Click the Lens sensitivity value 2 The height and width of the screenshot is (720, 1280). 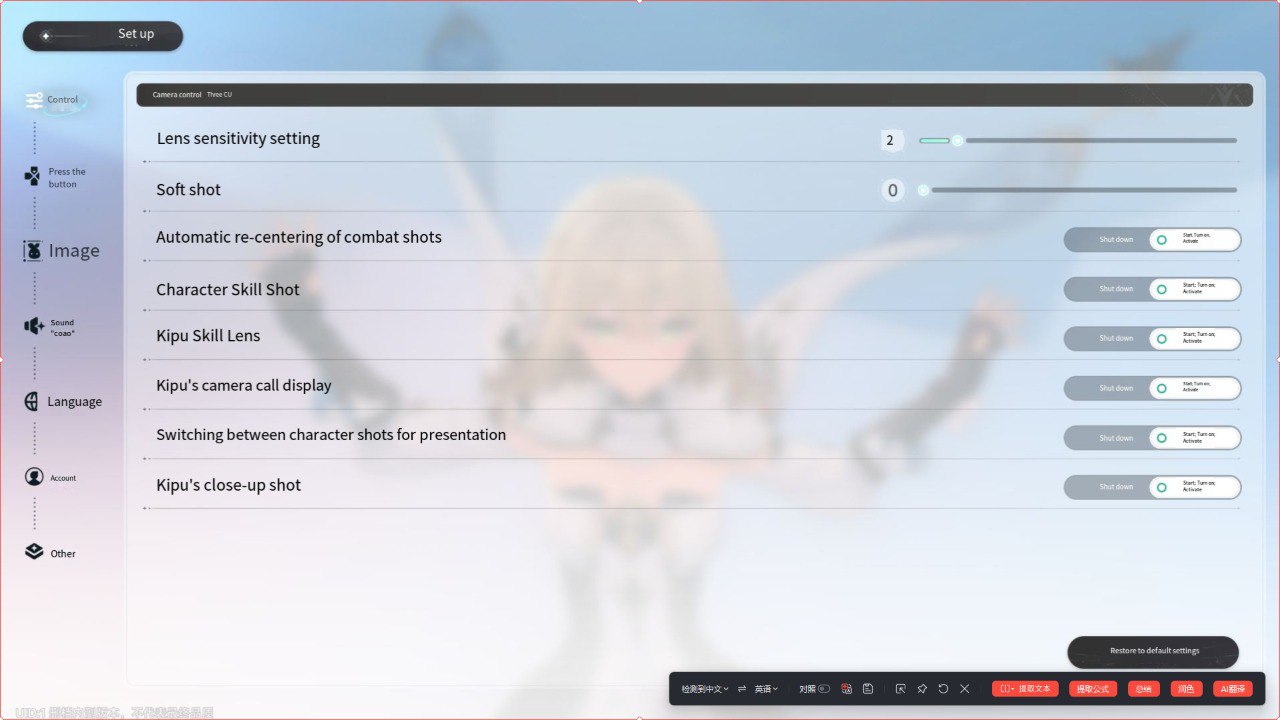(890, 141)
